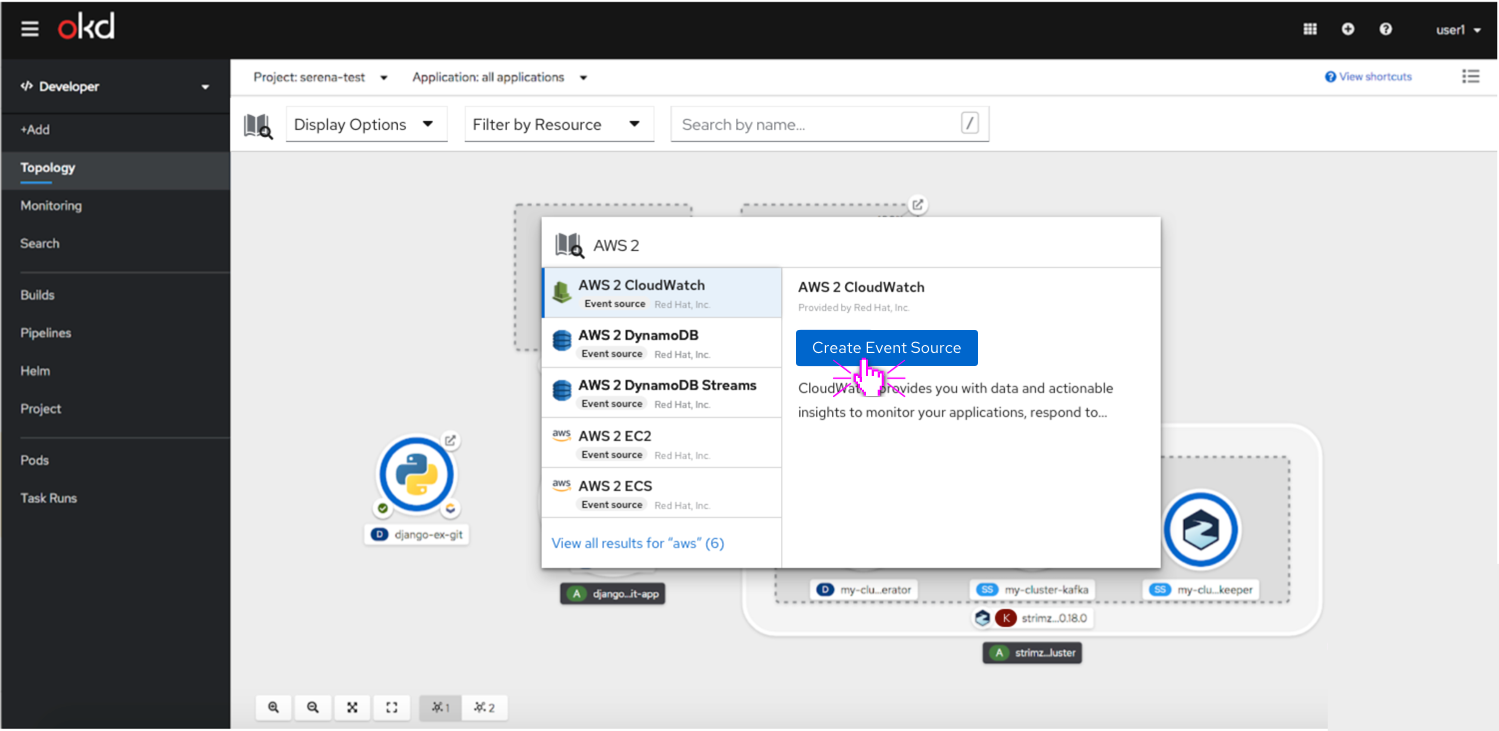Open the Filter by Resource dropdown

point(559,124)
